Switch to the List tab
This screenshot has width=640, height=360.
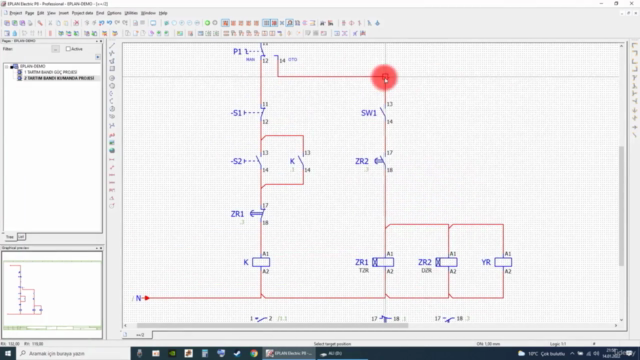(21, 237)
